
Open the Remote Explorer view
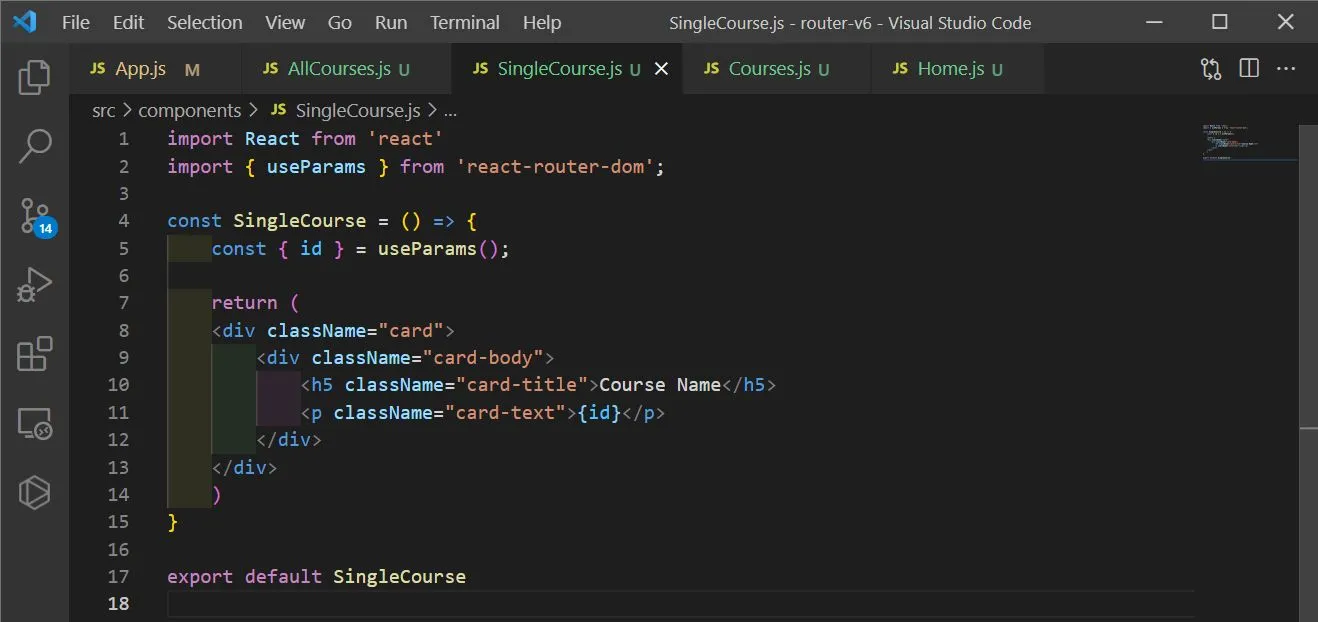[34, 423]
